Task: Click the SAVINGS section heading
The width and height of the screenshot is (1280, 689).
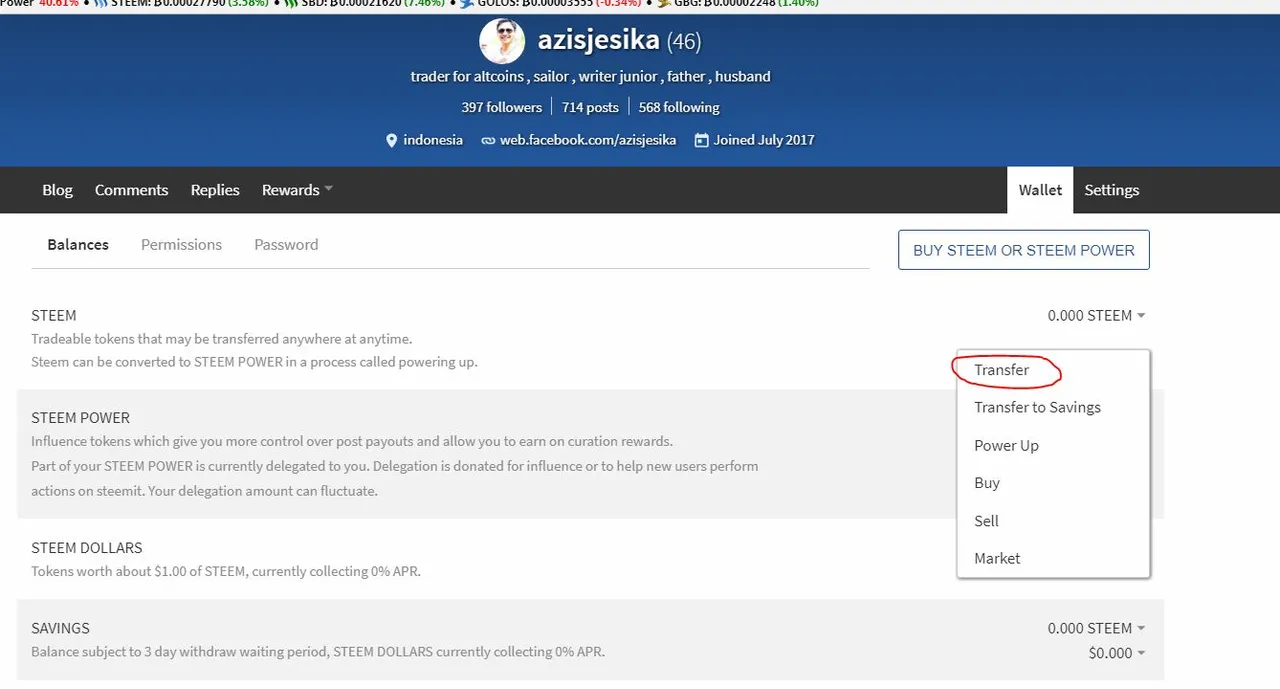Action: (x=60, y=628)
